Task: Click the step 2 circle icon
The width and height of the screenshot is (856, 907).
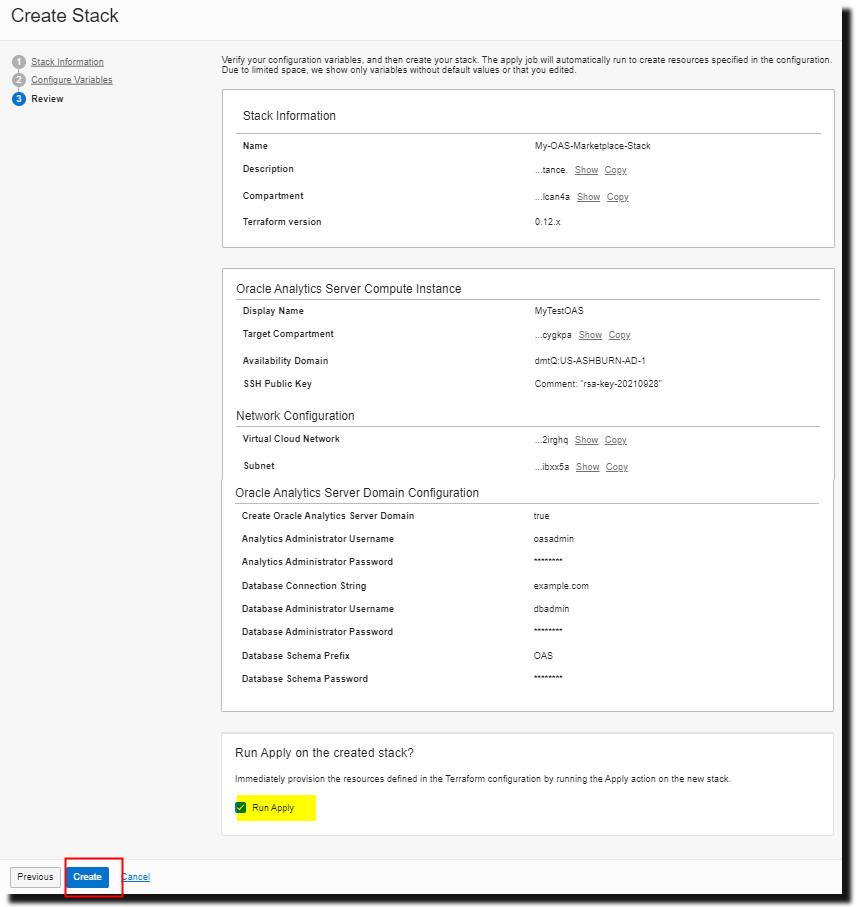Action: [19, 80]
